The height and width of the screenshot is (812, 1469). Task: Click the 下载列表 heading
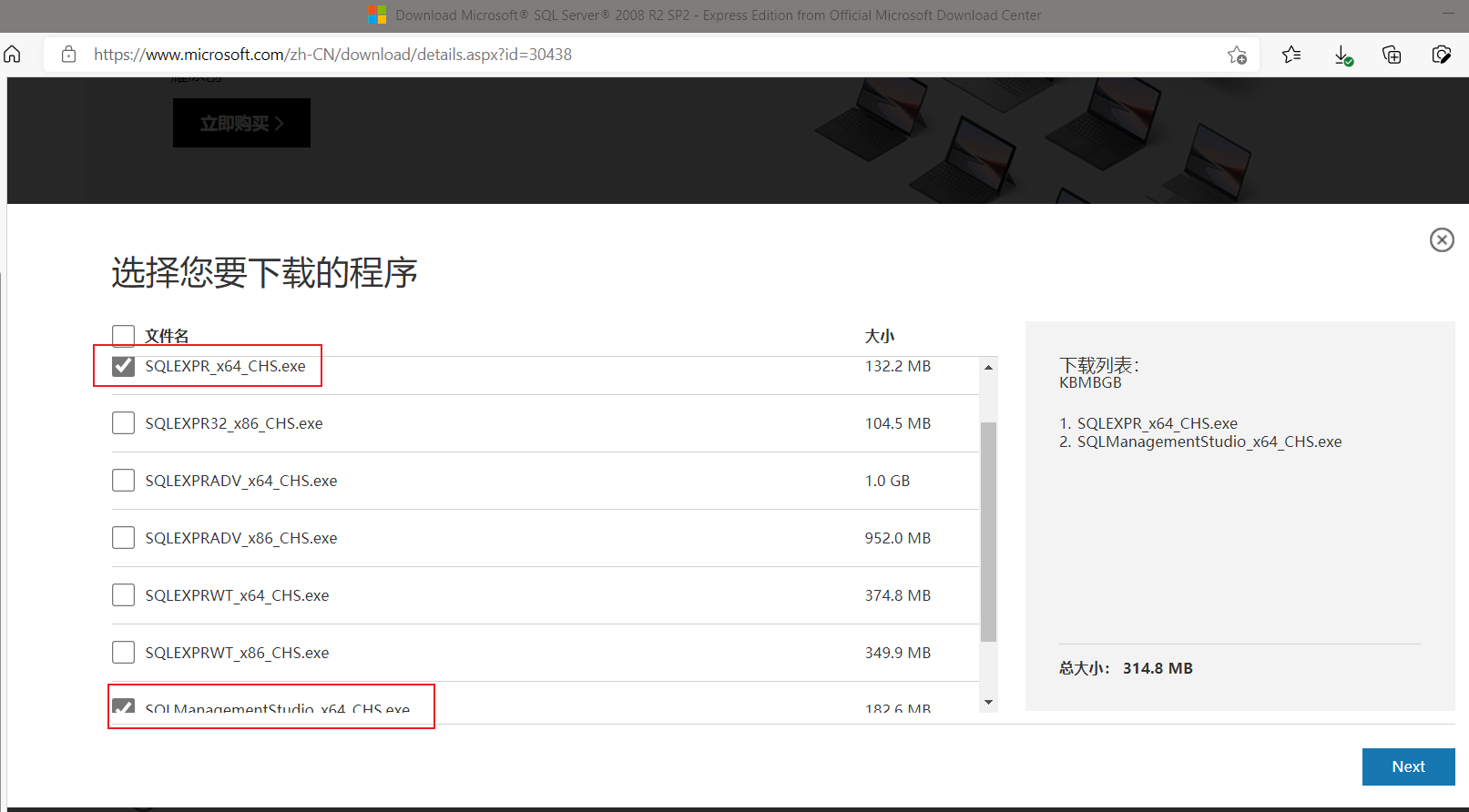point(1099,365)
